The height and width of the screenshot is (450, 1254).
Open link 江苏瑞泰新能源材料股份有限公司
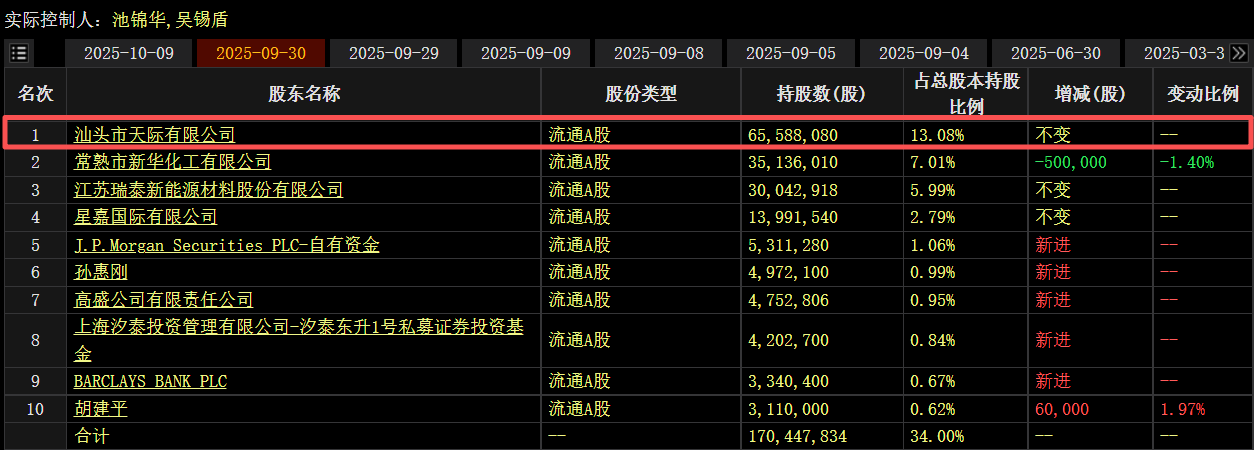(209, 190)
